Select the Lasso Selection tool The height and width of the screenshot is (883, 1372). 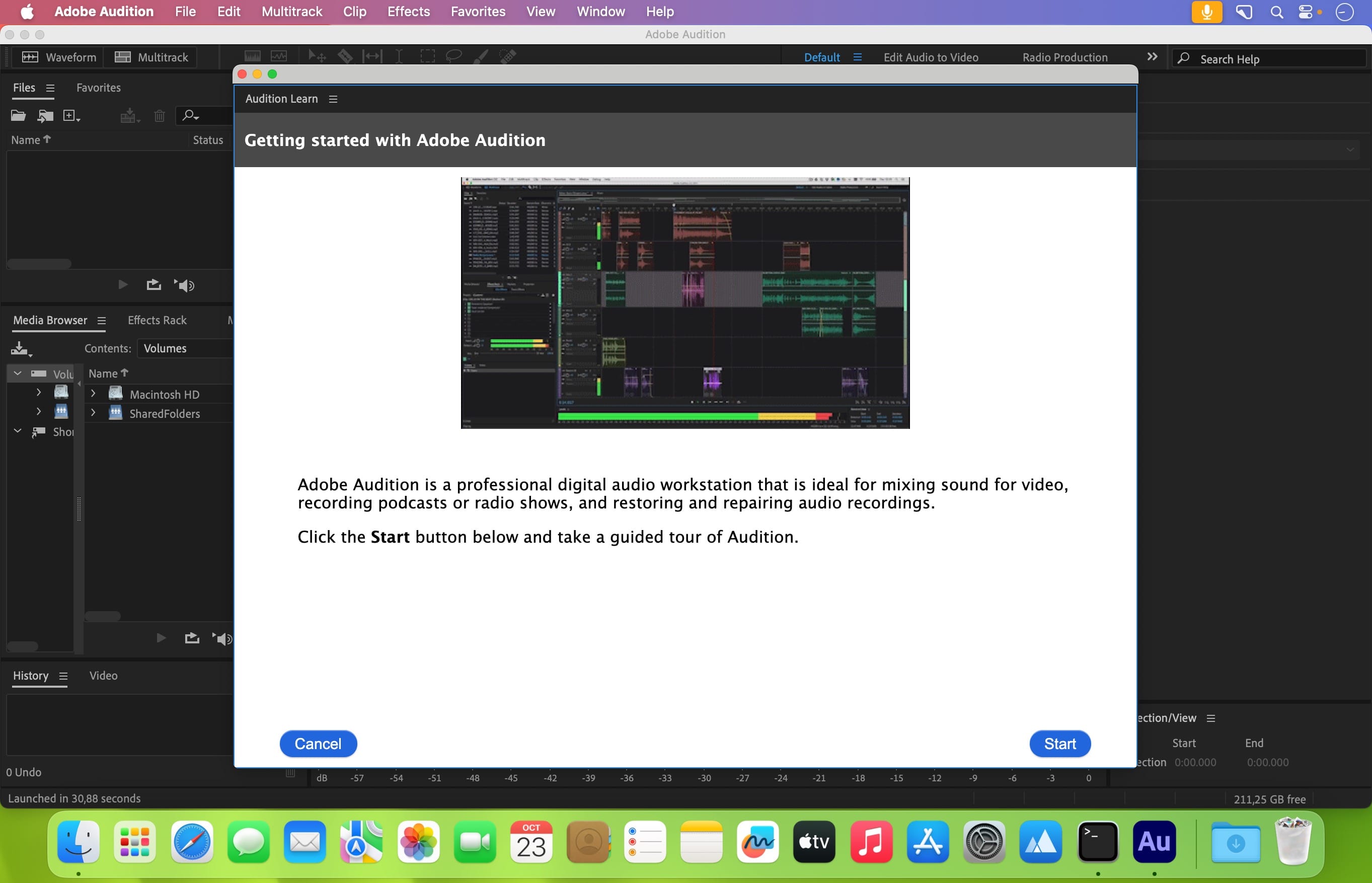click(454, 56)
